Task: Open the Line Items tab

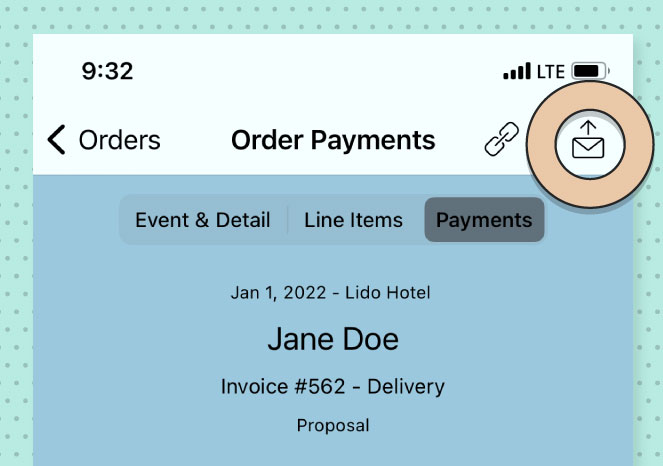Action: point(353,220)
